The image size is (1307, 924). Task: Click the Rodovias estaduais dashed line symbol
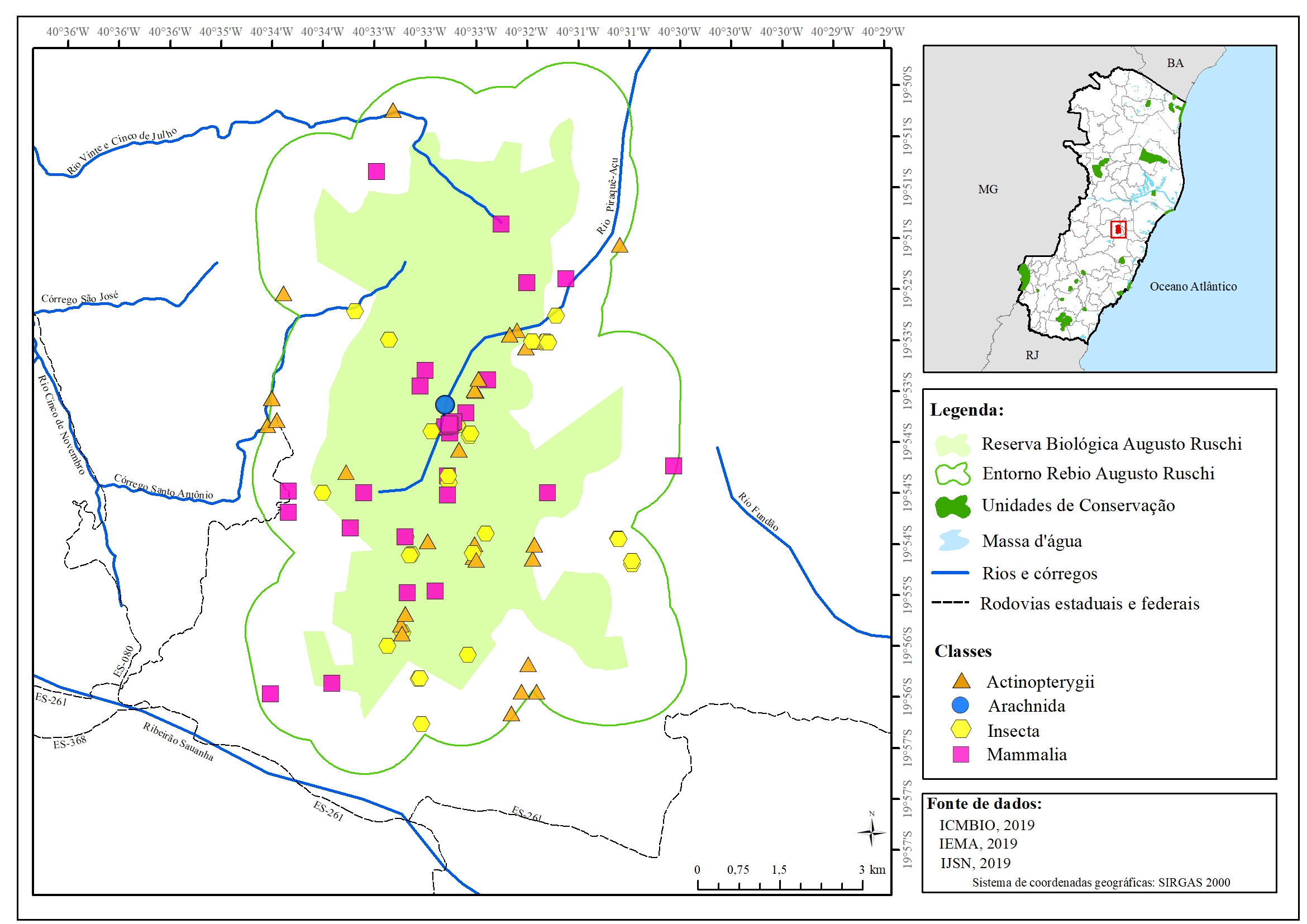pos(950,603)
